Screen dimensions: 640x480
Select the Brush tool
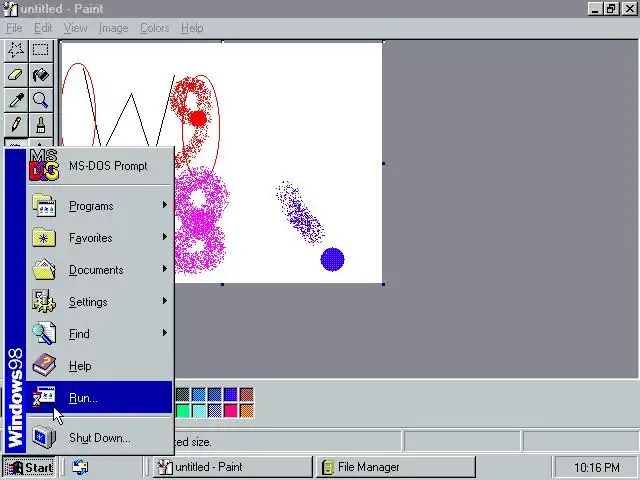coord(40,125)
